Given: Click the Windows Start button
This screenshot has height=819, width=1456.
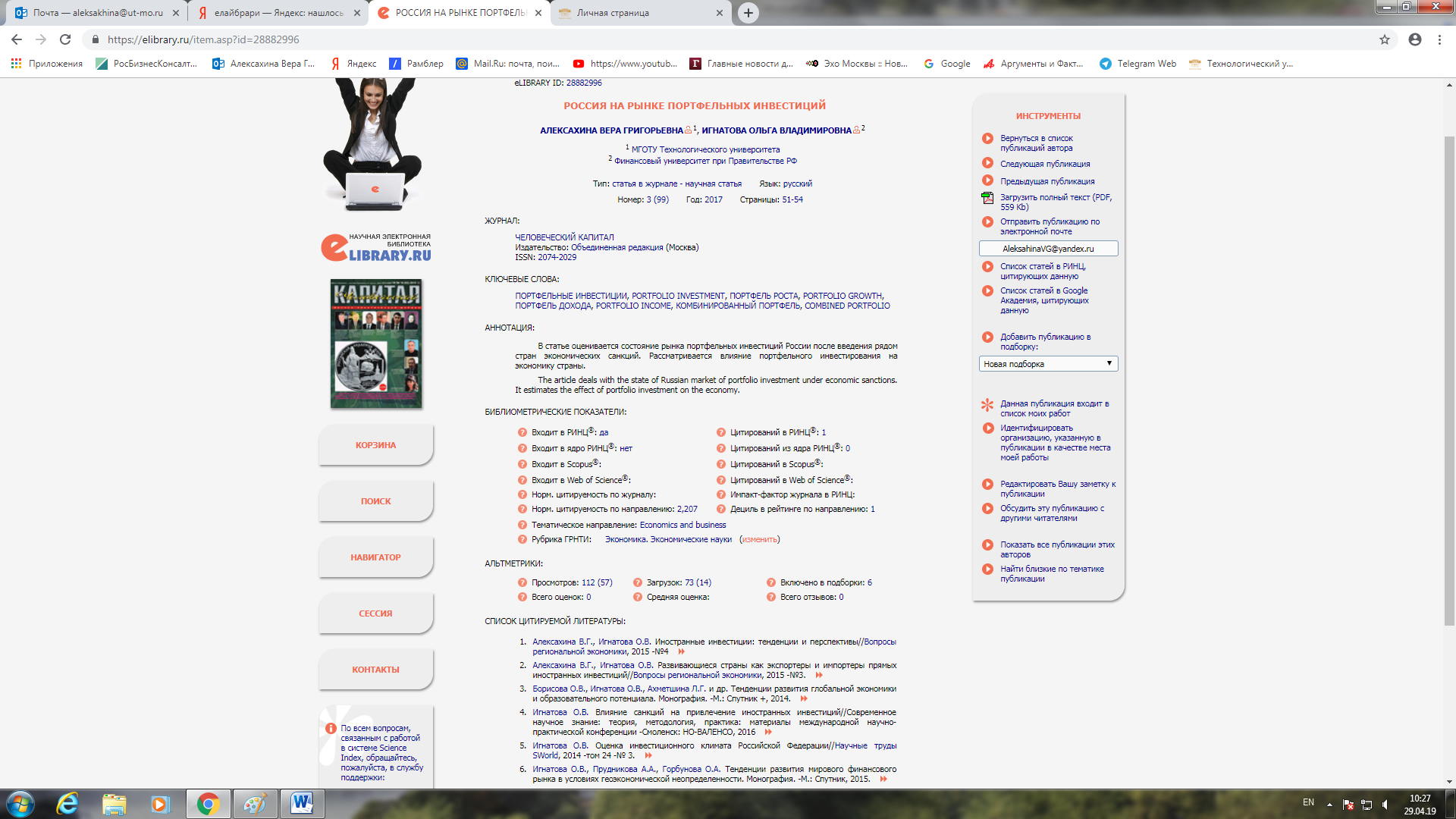Looking at the screenshot, I should 20,804.
